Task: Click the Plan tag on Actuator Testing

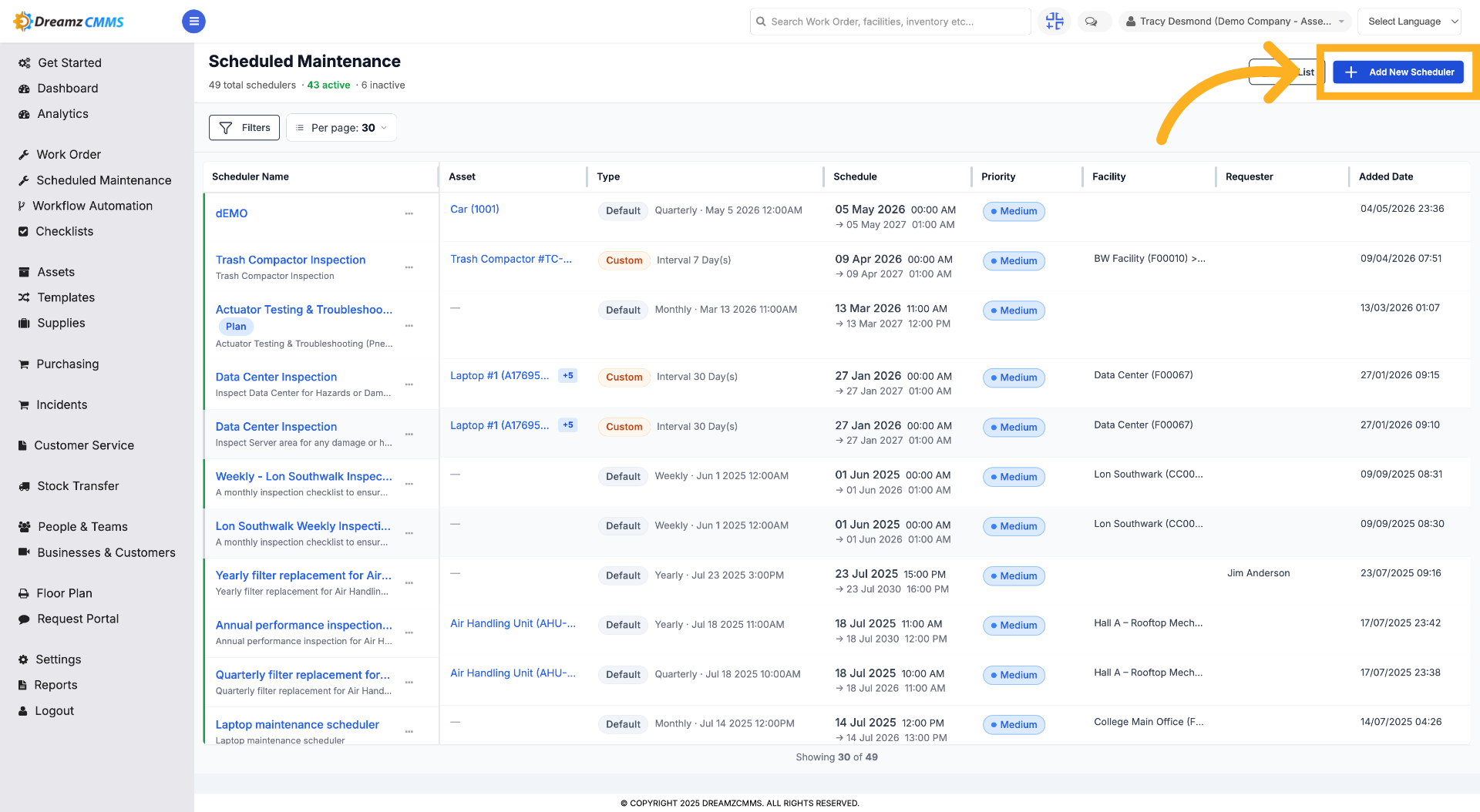Action: tap(236, 327)
